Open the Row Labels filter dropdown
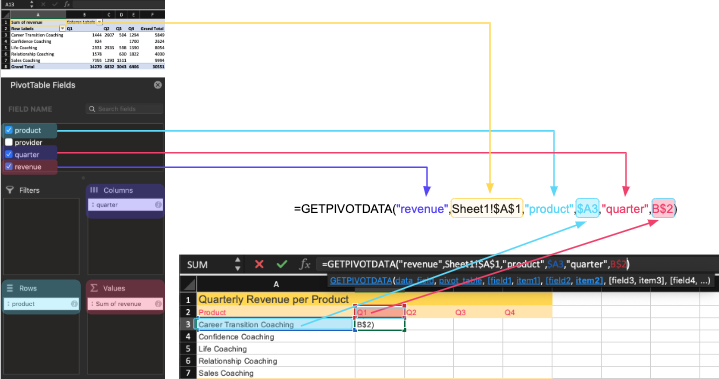This screenshot has width=719, height=379. click(x=62, y=28)
